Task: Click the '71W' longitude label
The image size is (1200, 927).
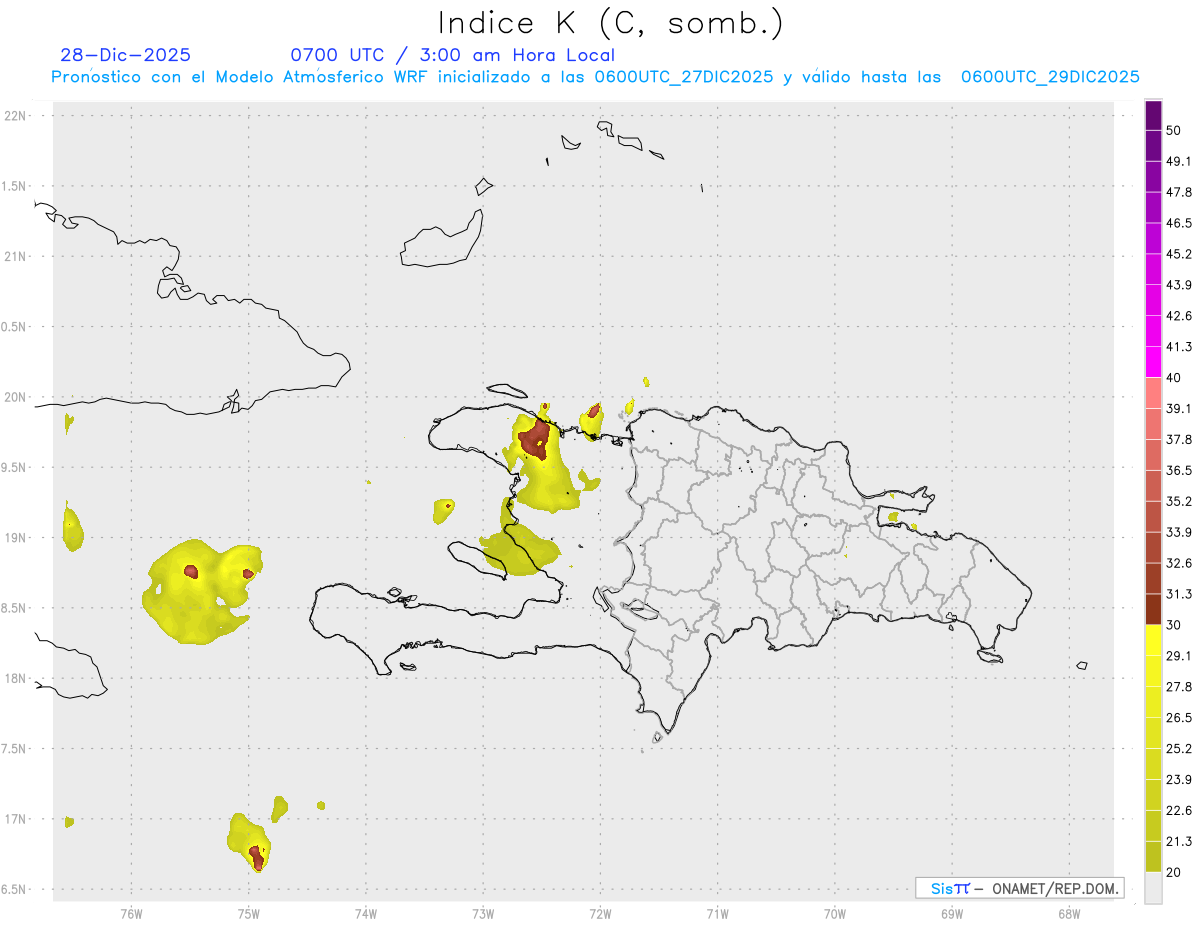Action: (717, 913)
